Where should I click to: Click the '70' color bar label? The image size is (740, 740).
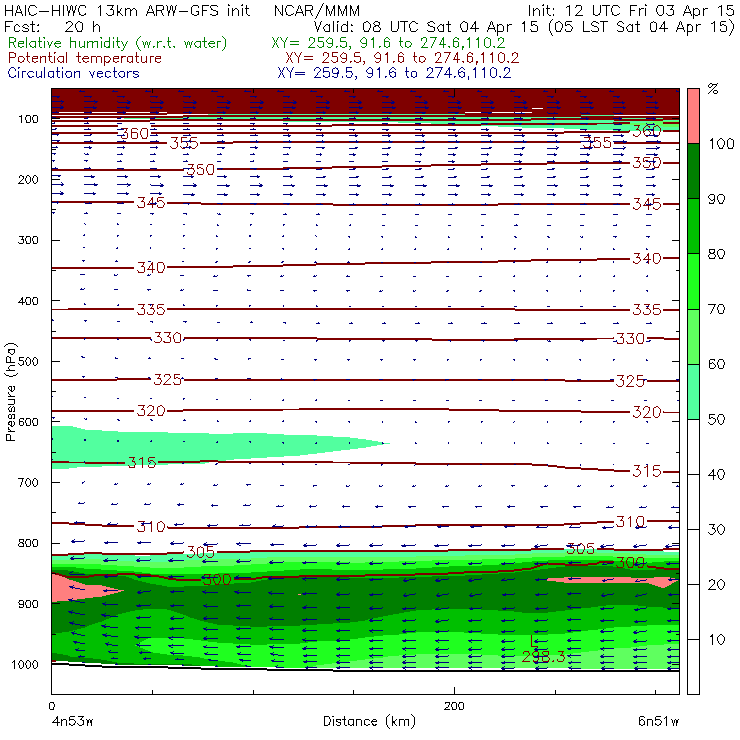pos(716,309)
